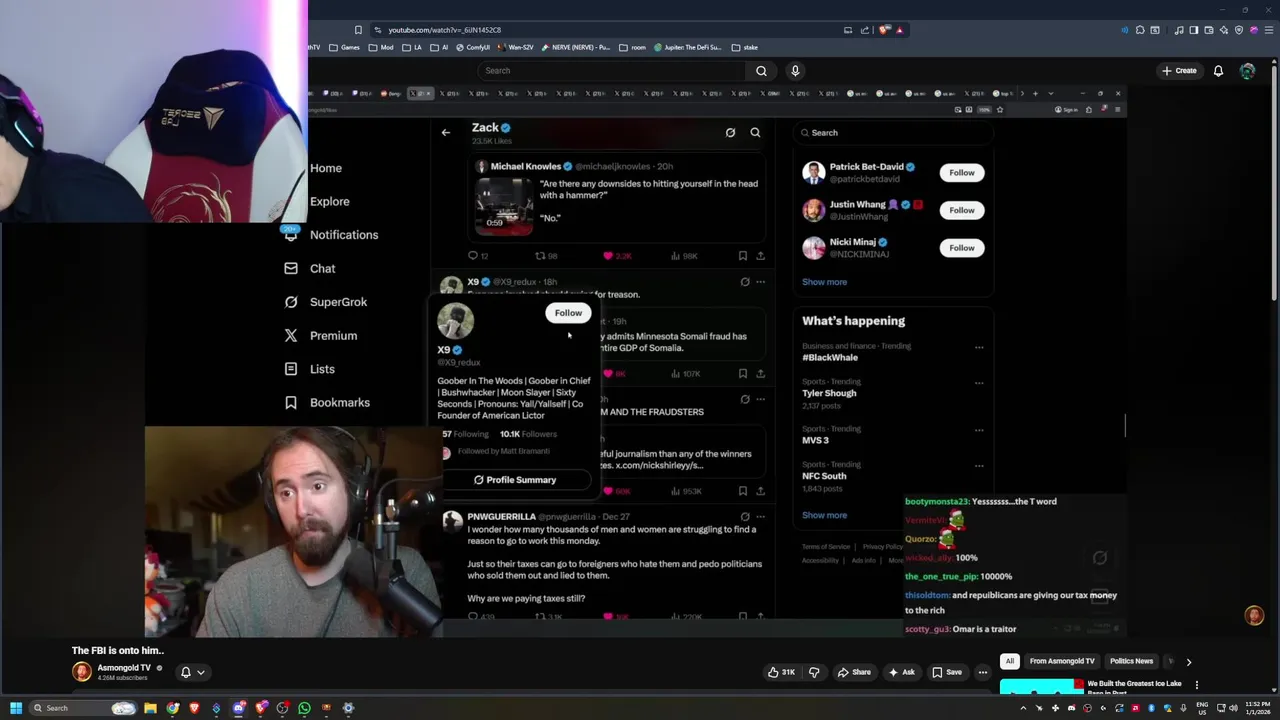Click the search icon in Zack's profile header
This screenshot has width=1280, height=720.
pyautogui.click(x=755, y=132)
